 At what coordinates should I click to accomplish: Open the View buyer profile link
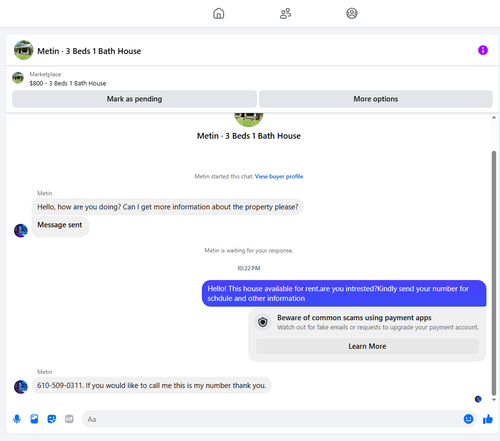coord(279,176)
